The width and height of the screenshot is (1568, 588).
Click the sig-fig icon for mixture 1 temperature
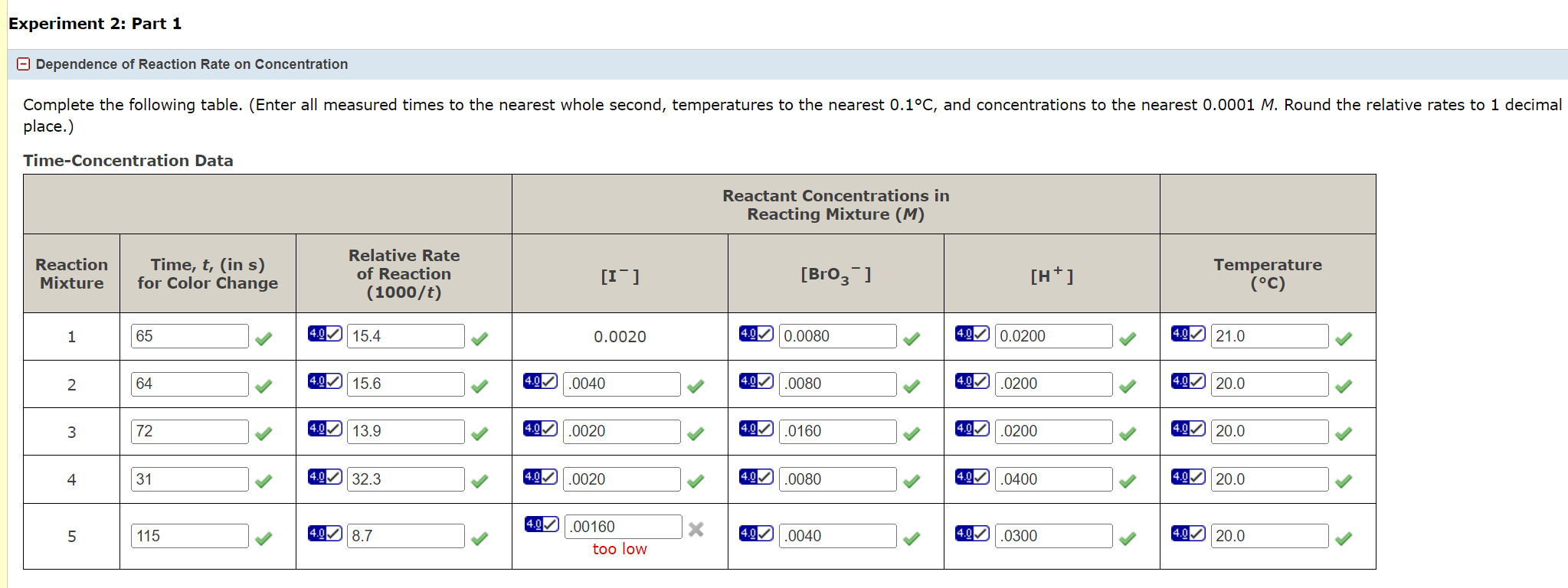pos(1188,334)
